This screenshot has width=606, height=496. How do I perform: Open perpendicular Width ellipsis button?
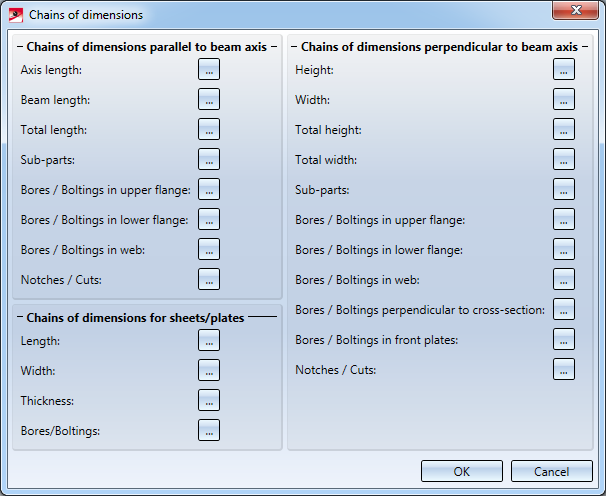[564, 99]
